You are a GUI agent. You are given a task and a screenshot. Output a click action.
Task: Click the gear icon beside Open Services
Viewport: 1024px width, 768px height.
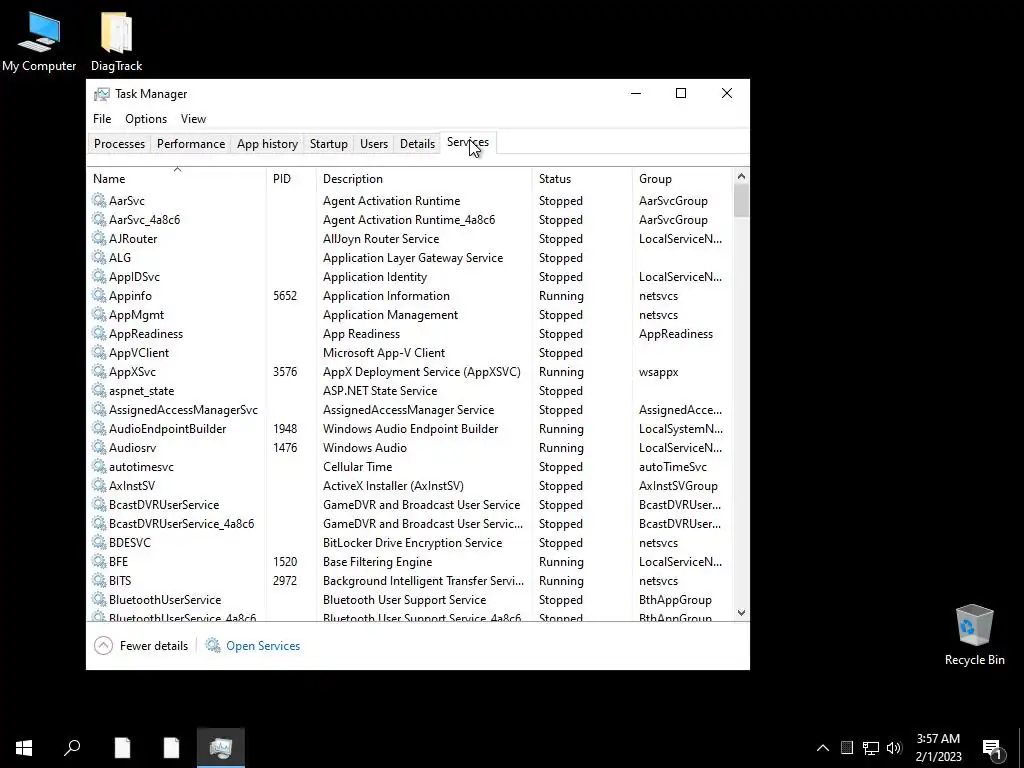coord(213,645)
